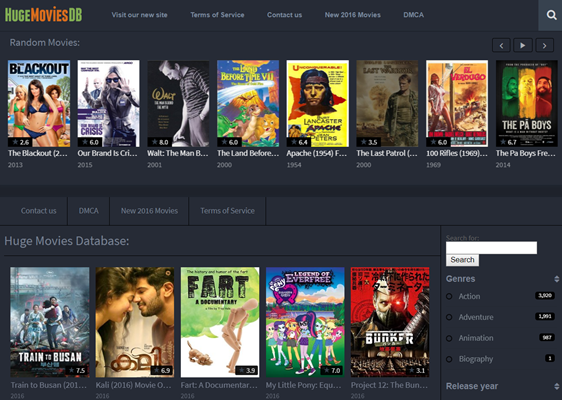Click My Little Pony: Equ... title link
The image size is (562, 400).
pos(304,385)
